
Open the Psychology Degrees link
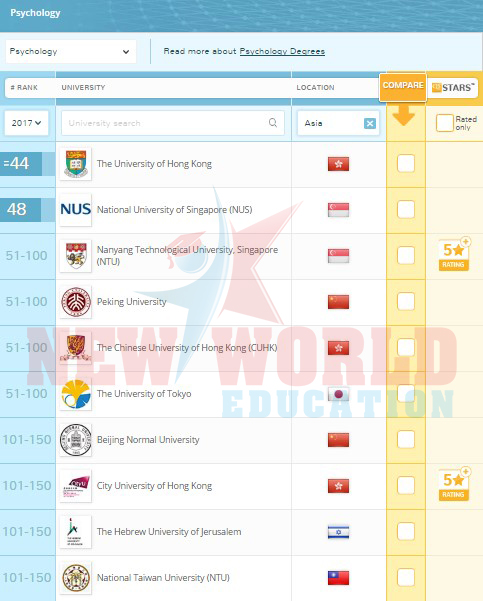click(x=282, y=51)
